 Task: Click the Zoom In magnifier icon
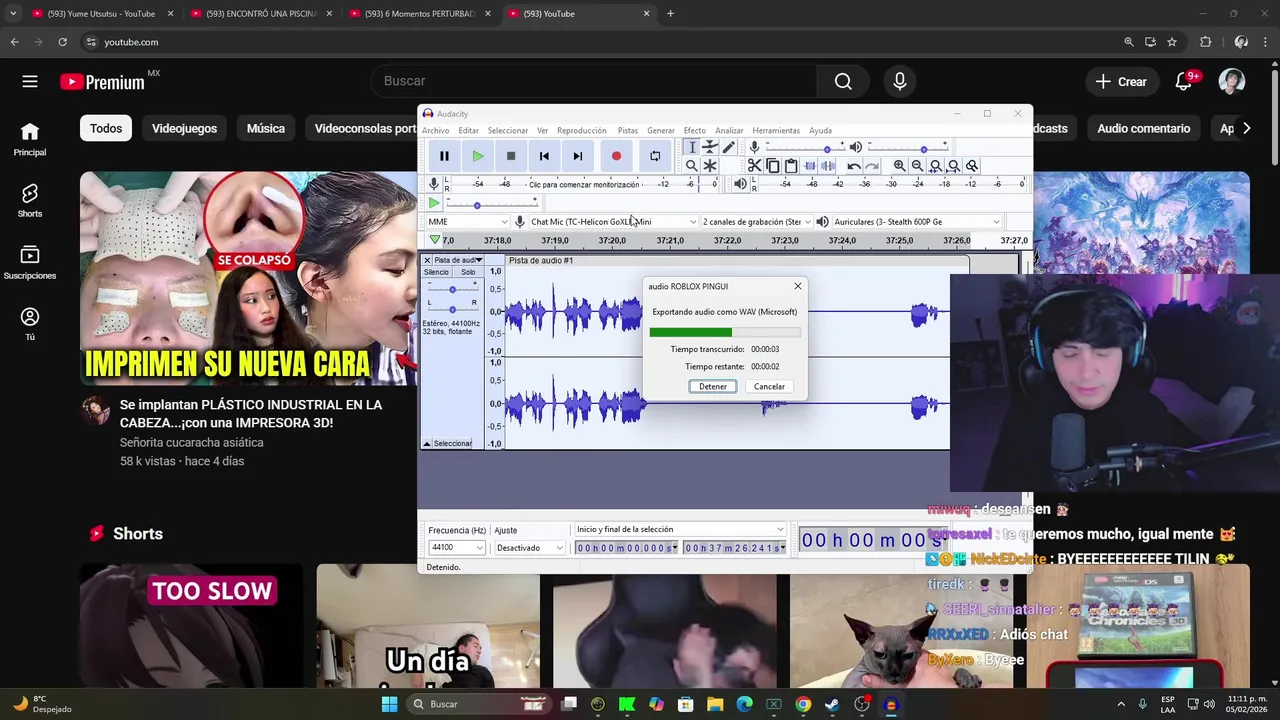(x=899, y=166)
